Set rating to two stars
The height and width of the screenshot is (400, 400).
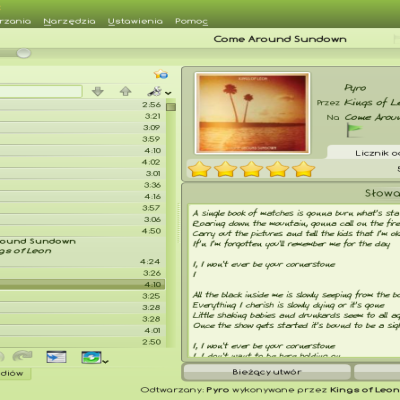[225, 169]
